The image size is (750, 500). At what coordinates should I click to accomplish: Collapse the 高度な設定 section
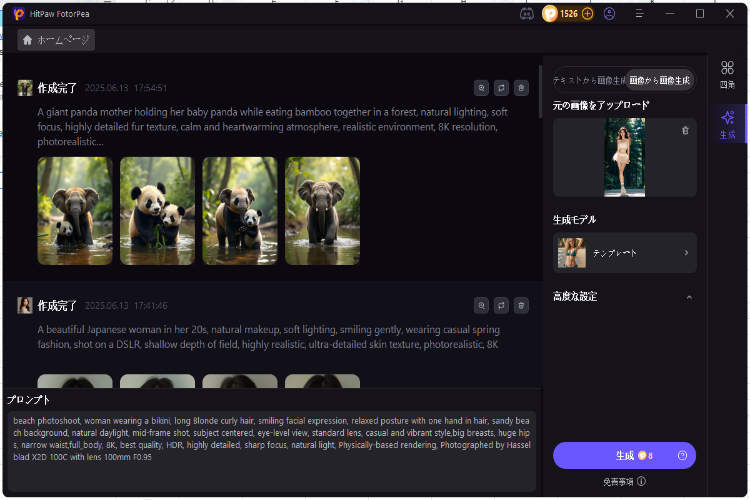coord(687,297)
